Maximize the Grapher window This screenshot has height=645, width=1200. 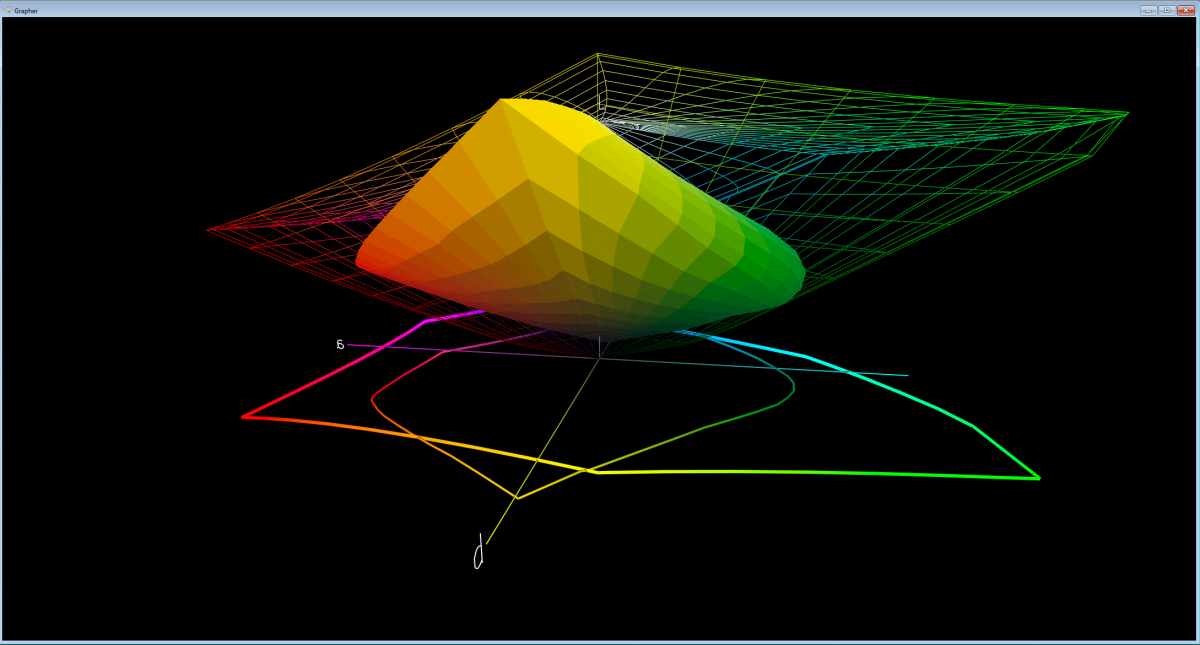point(1166,9)
